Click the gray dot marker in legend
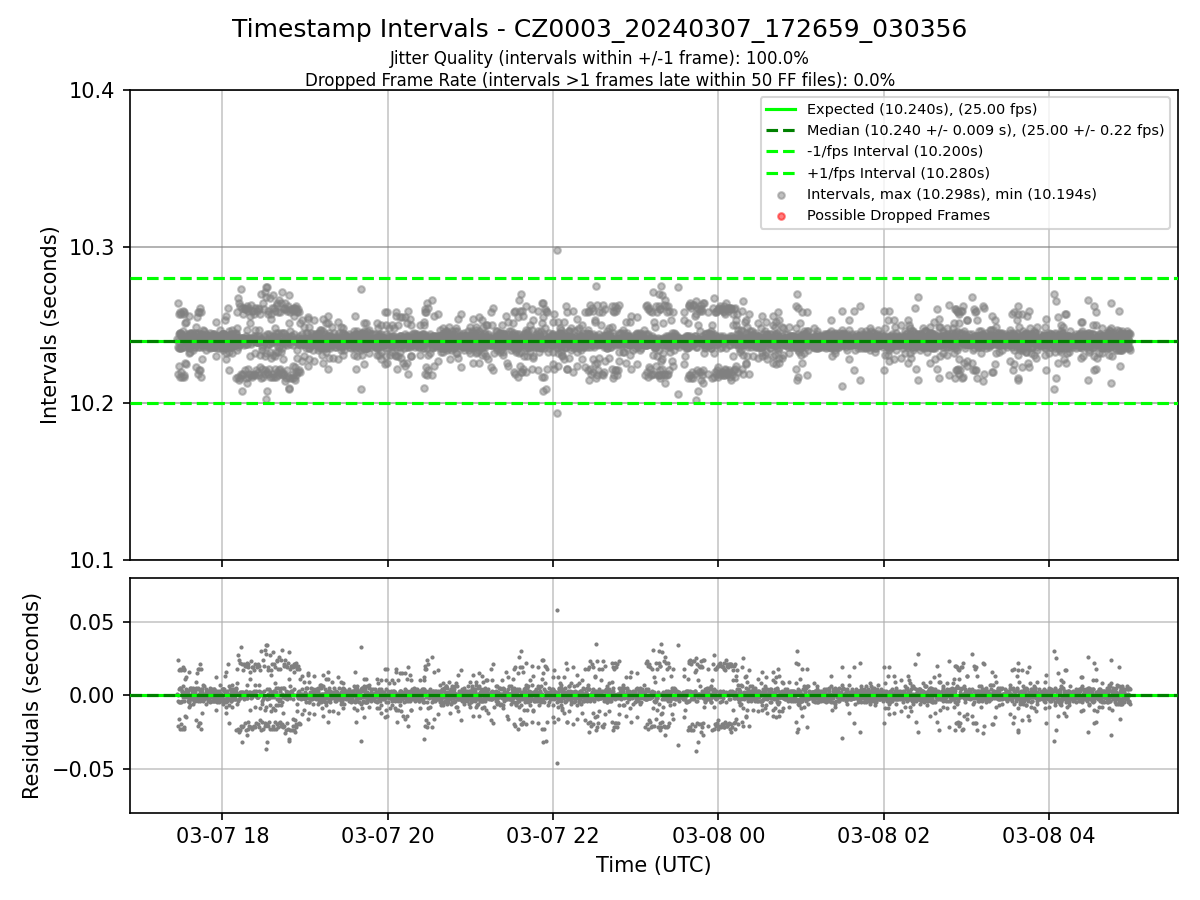 pos(782,195)
